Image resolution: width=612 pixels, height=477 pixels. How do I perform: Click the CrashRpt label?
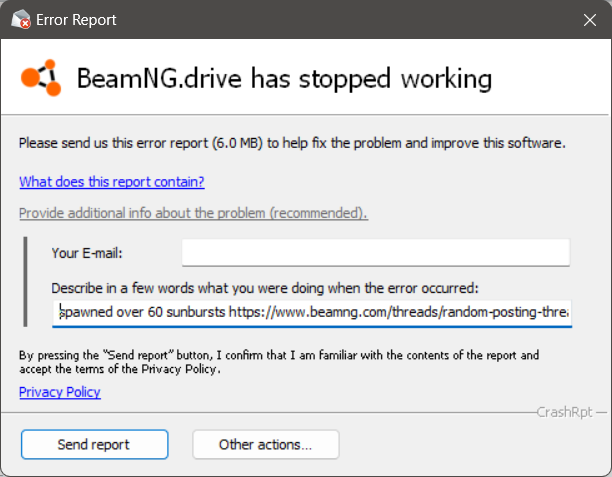(x=564, y=412)
